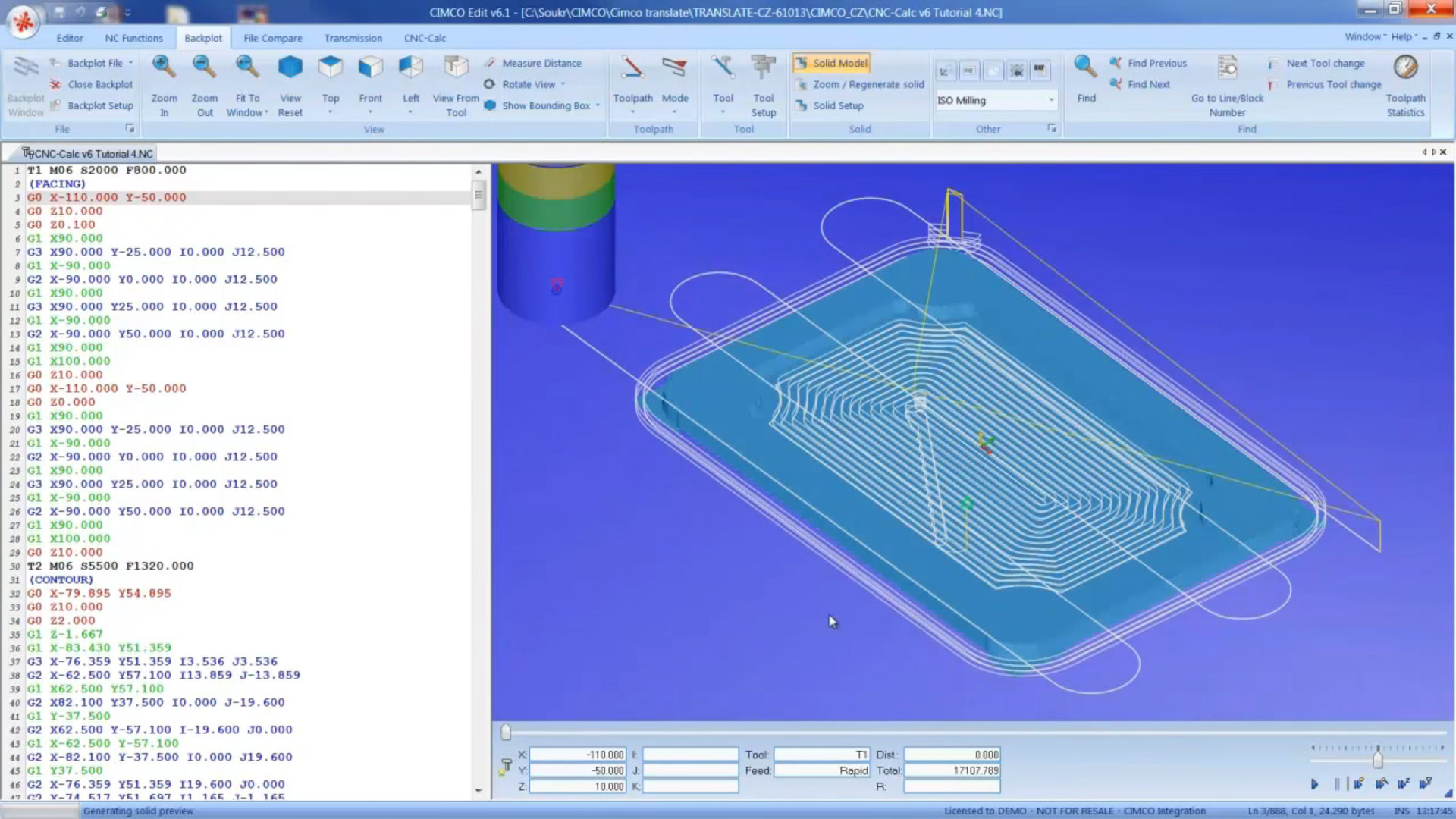Click the first step-forward button after pause
Screen dimensions: 1456x819
pyautogui.click(x=1358, y=784)
